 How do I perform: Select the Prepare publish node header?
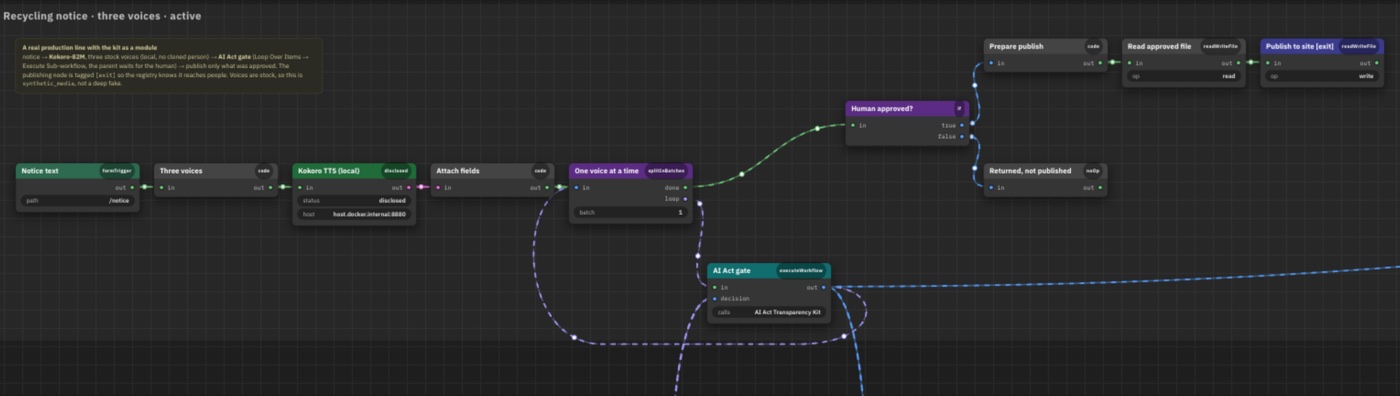click(x=1045, y=46)
